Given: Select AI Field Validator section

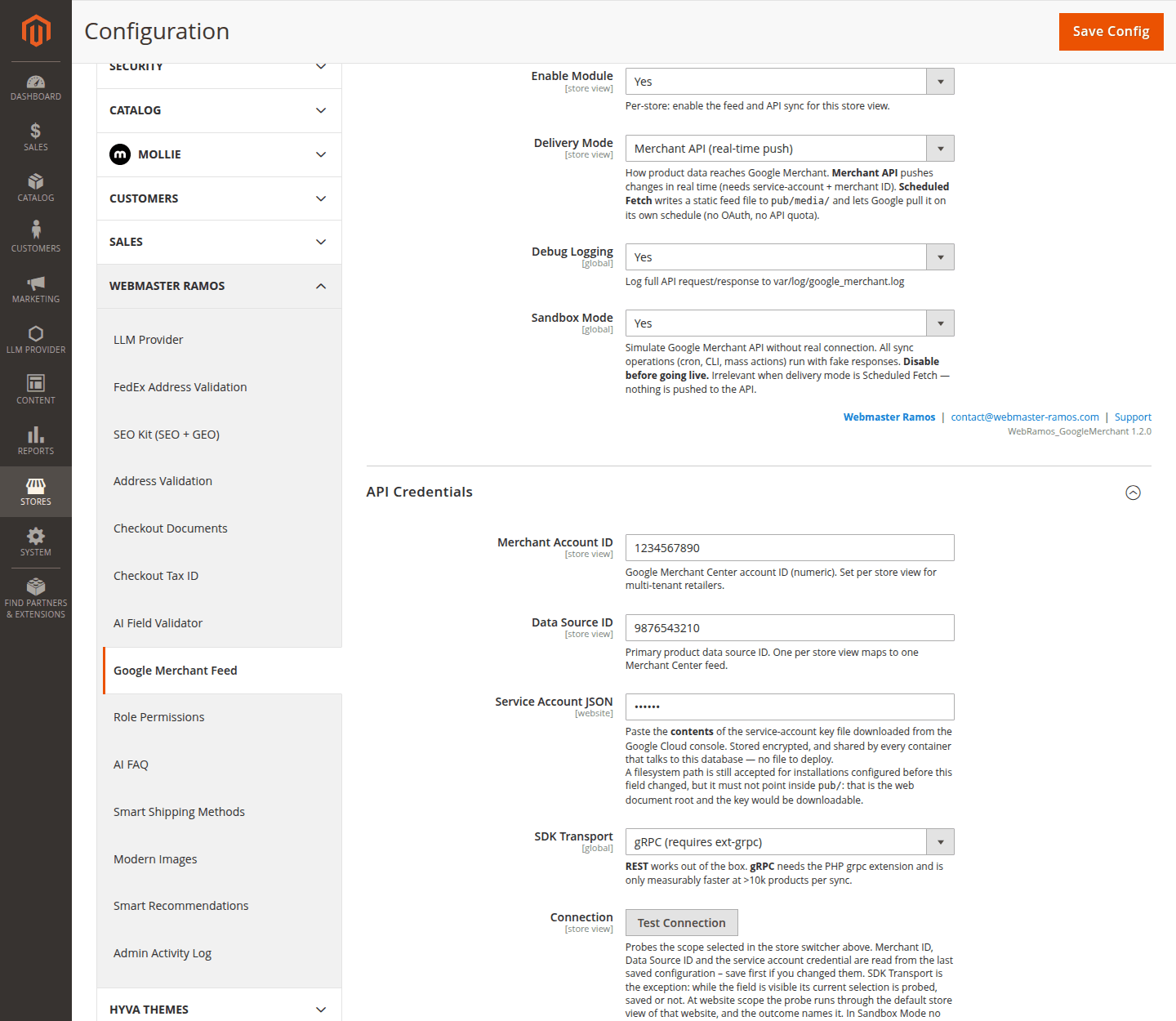Looking at the screenshot, I should (219, 623).
